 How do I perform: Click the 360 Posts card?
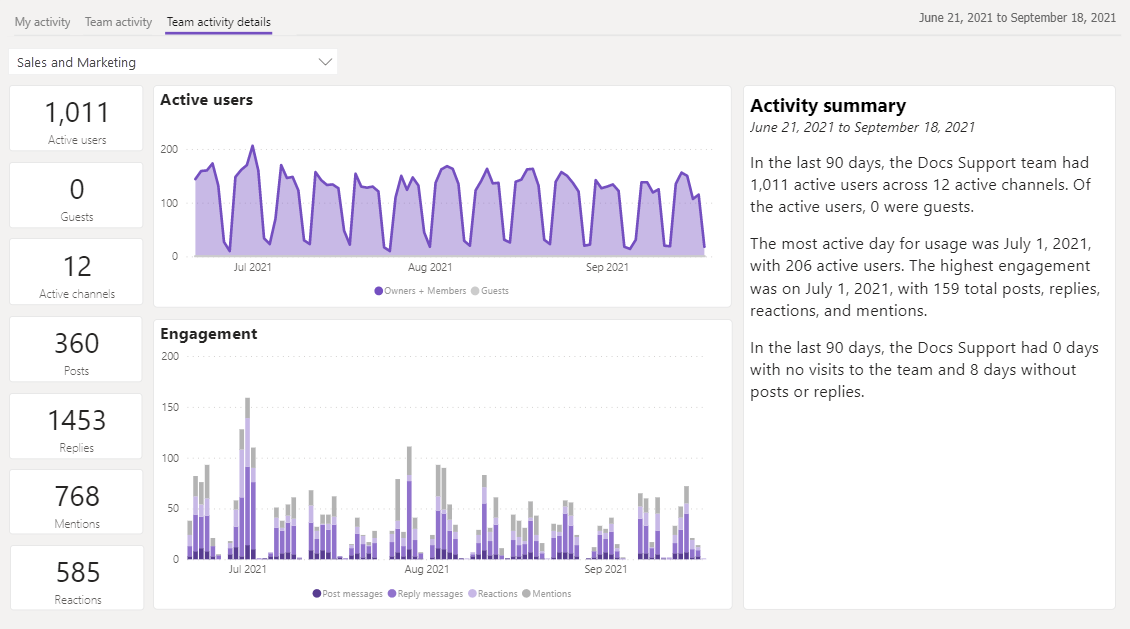(x=76, y=349)
